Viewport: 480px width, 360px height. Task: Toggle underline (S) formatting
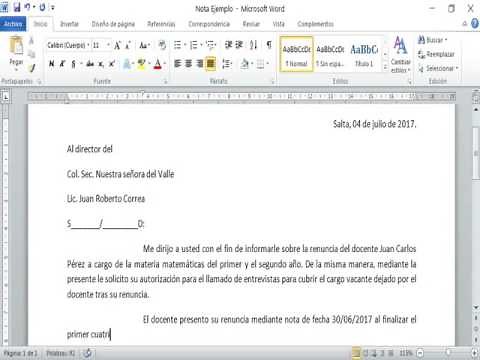click(x=74, y=63)
